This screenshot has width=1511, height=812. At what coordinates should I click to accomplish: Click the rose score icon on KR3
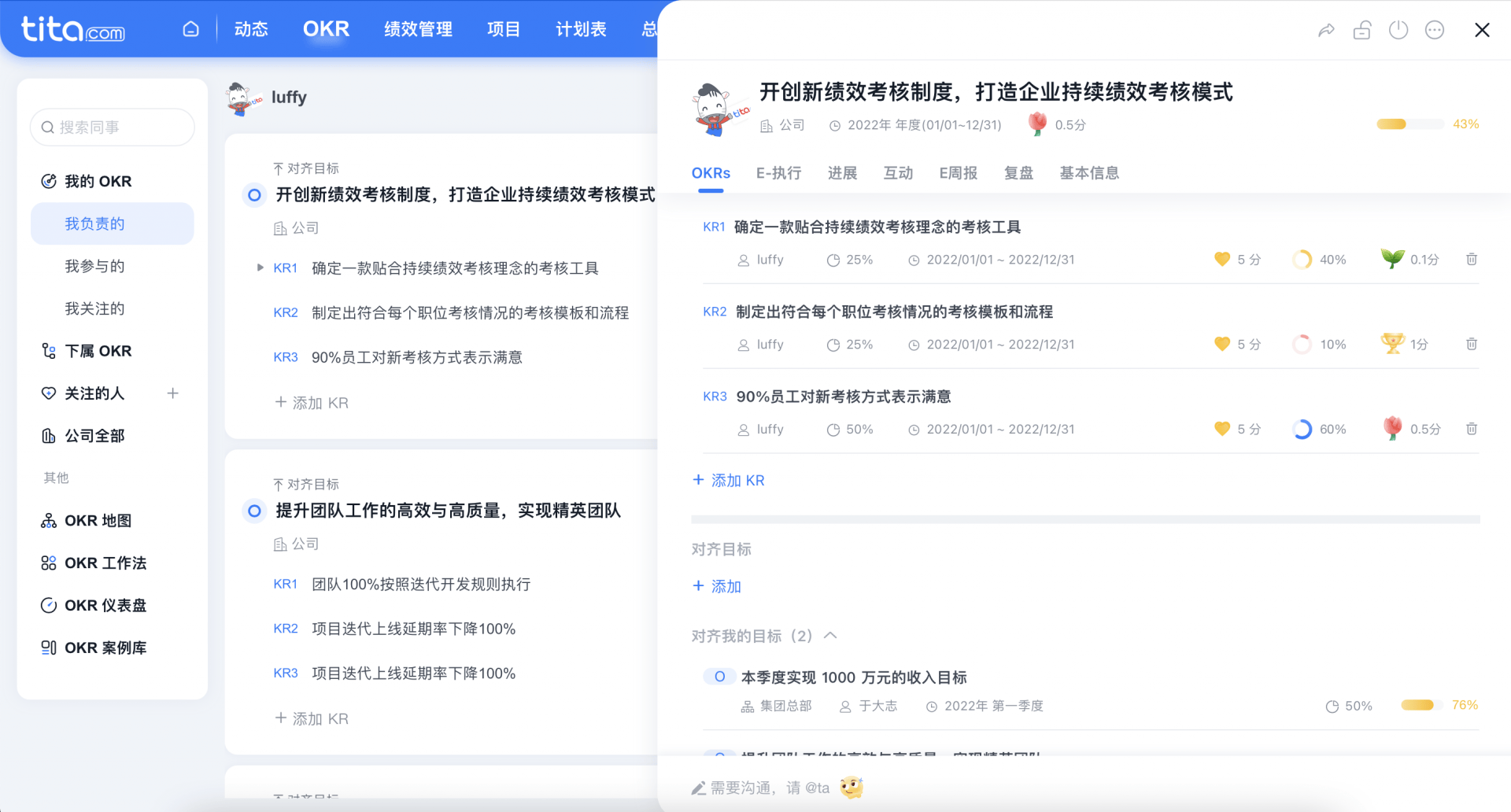click(x=1392, y=427)
